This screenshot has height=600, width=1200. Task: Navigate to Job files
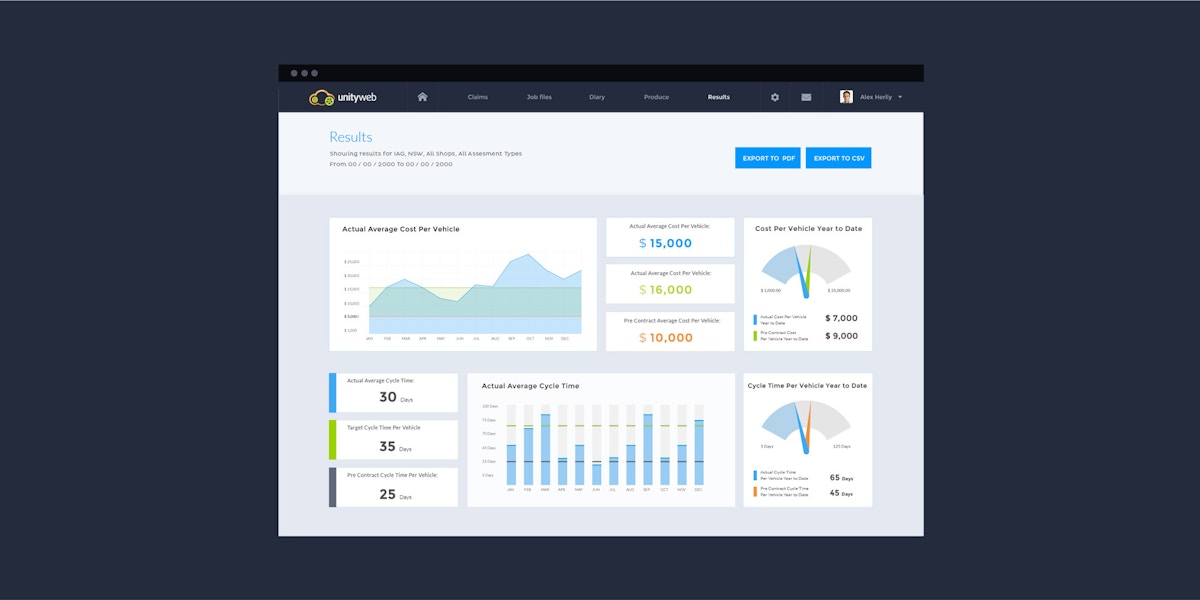pyautogui.click(x=539, y=97)
